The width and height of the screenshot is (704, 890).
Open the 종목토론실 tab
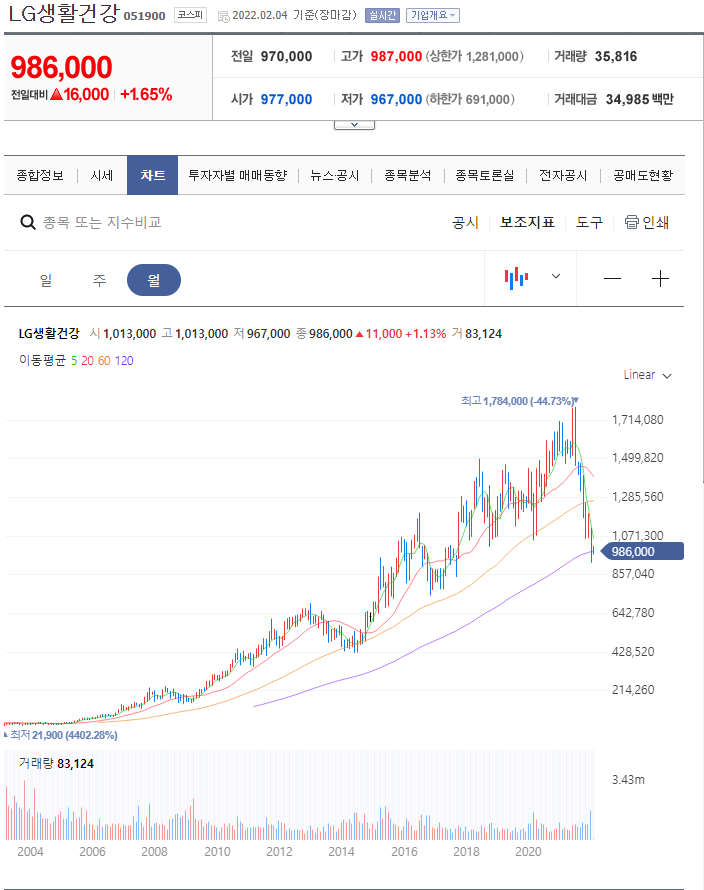[485, 175]
